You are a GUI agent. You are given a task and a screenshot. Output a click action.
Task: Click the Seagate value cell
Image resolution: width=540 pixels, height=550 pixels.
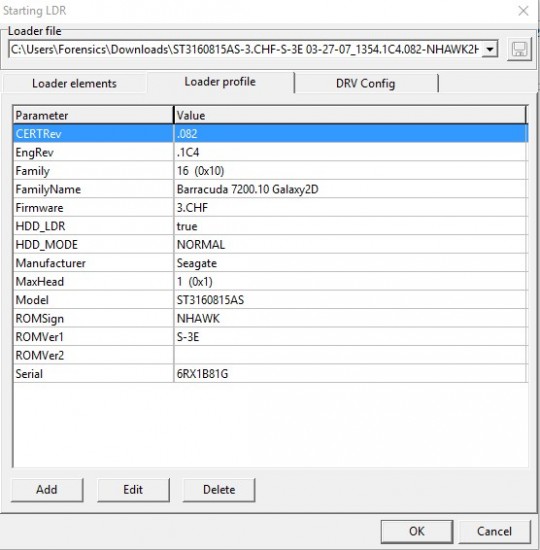point(351,263)
